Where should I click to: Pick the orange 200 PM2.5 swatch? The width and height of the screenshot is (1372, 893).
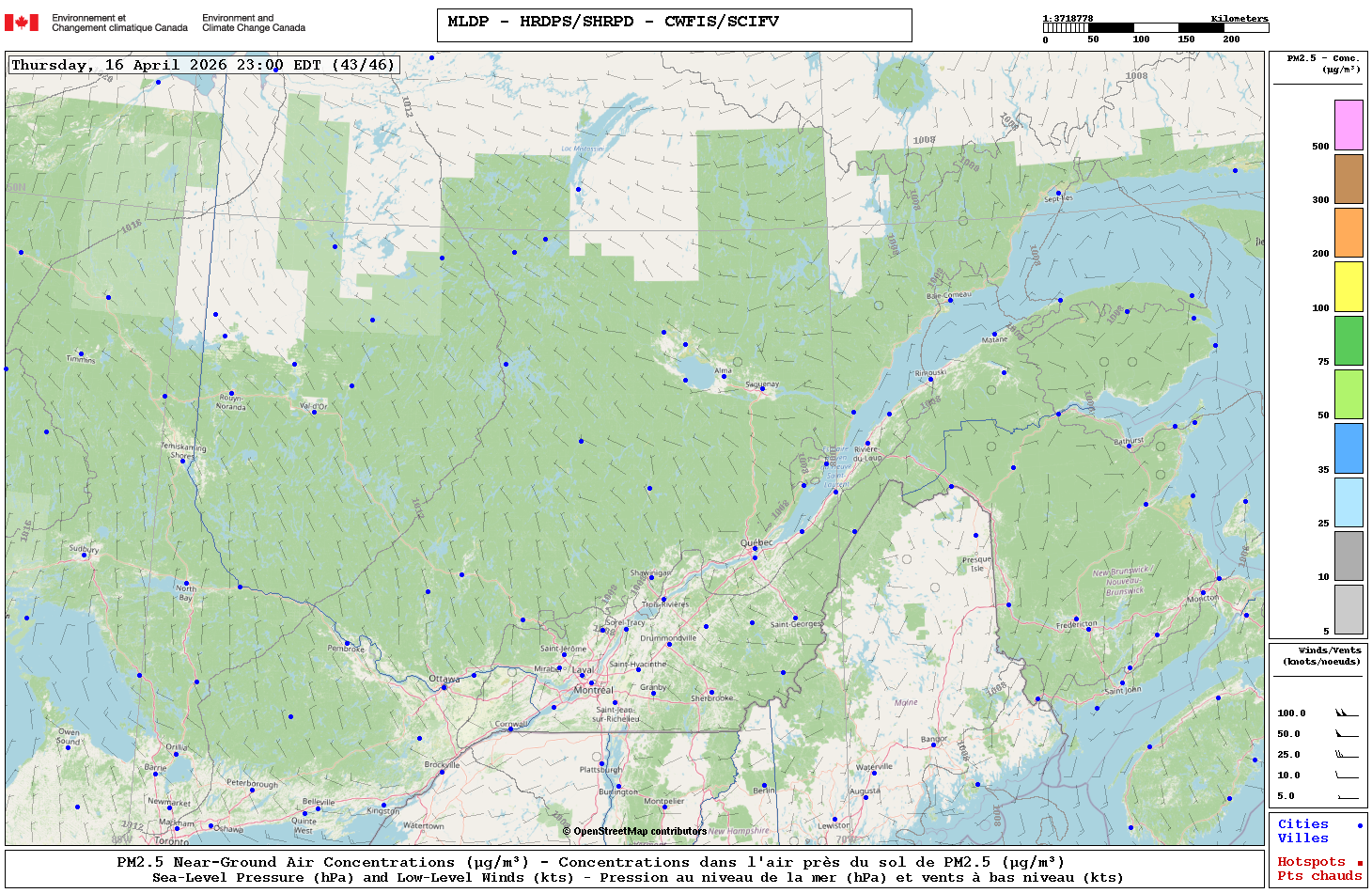[x=1349, y=232]
